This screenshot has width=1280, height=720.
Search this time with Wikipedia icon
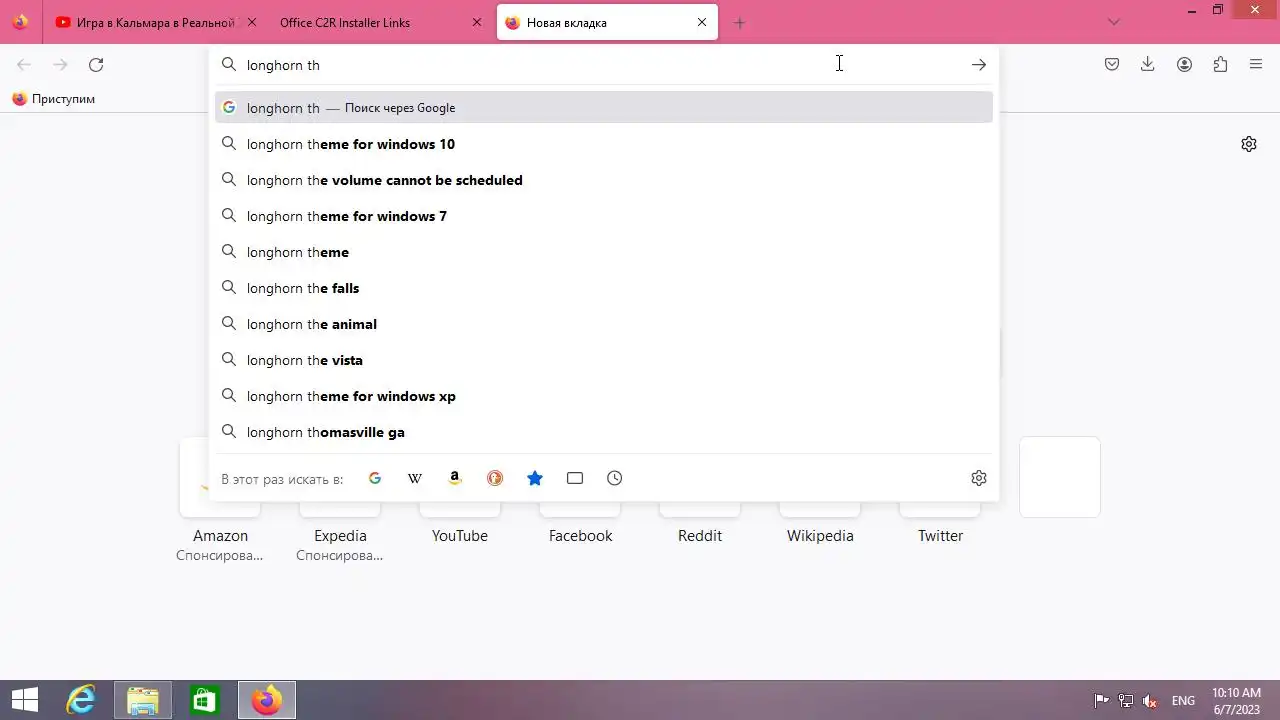(415, 478)
